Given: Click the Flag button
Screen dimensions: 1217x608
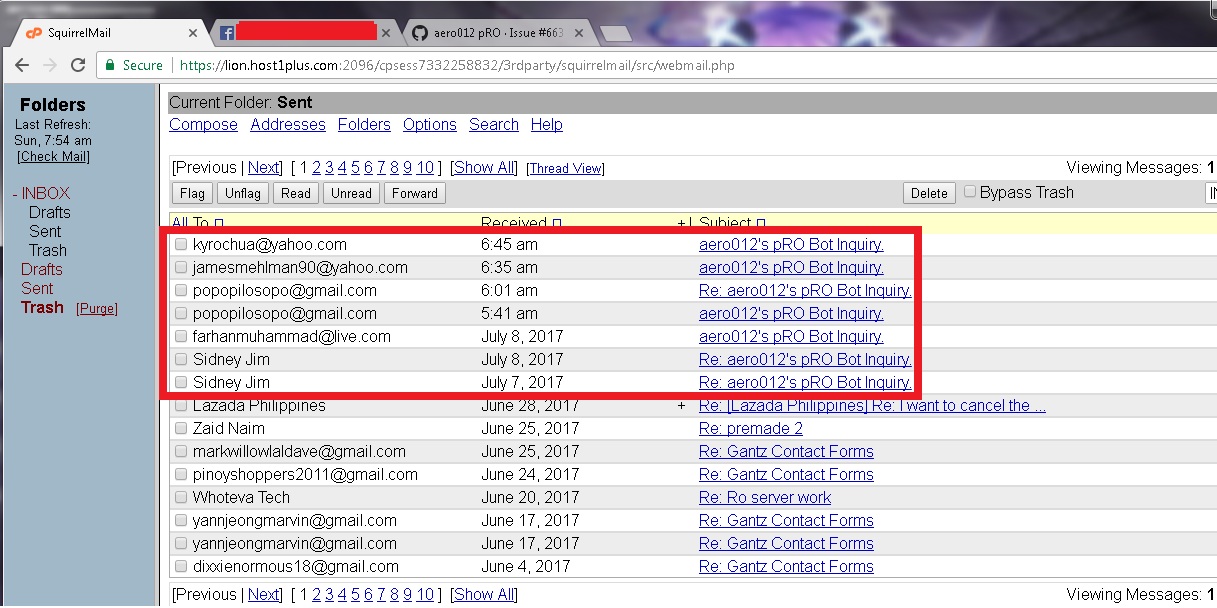Looking at the screenshot, I should 192,193.
